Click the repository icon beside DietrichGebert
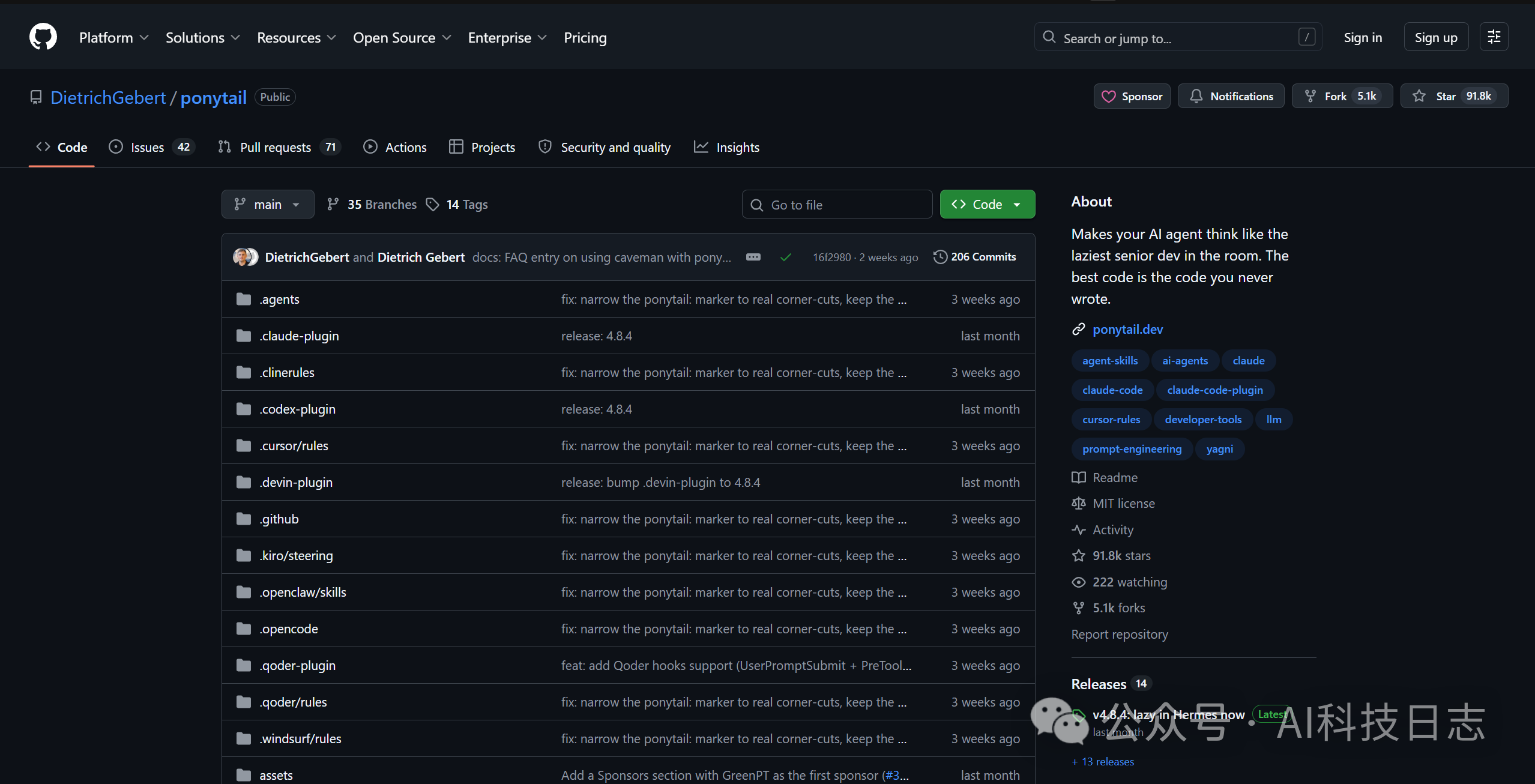This screenshot has height=784, width=1535. pos(36,97)
